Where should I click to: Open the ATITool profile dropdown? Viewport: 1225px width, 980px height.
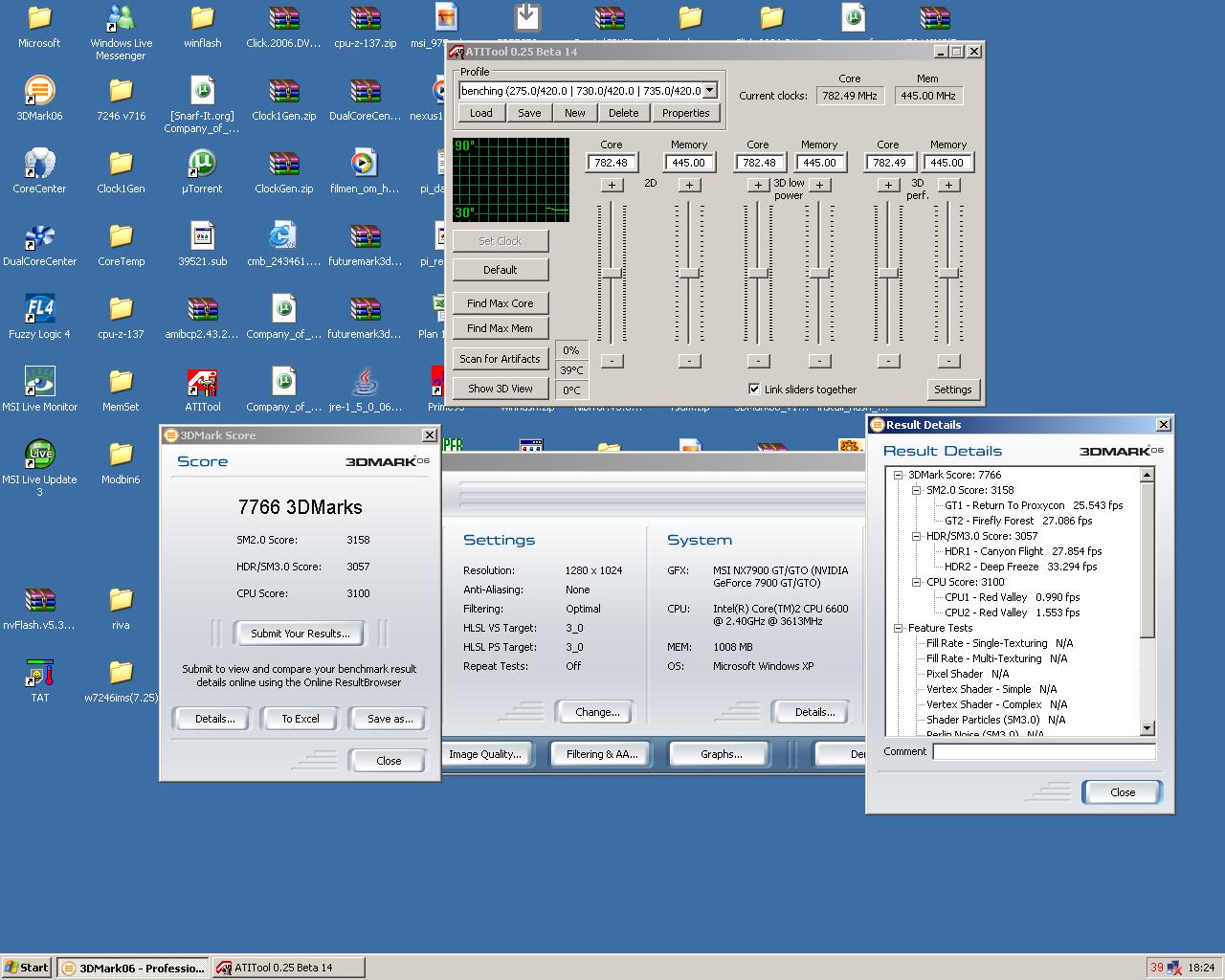pos(710,90)
